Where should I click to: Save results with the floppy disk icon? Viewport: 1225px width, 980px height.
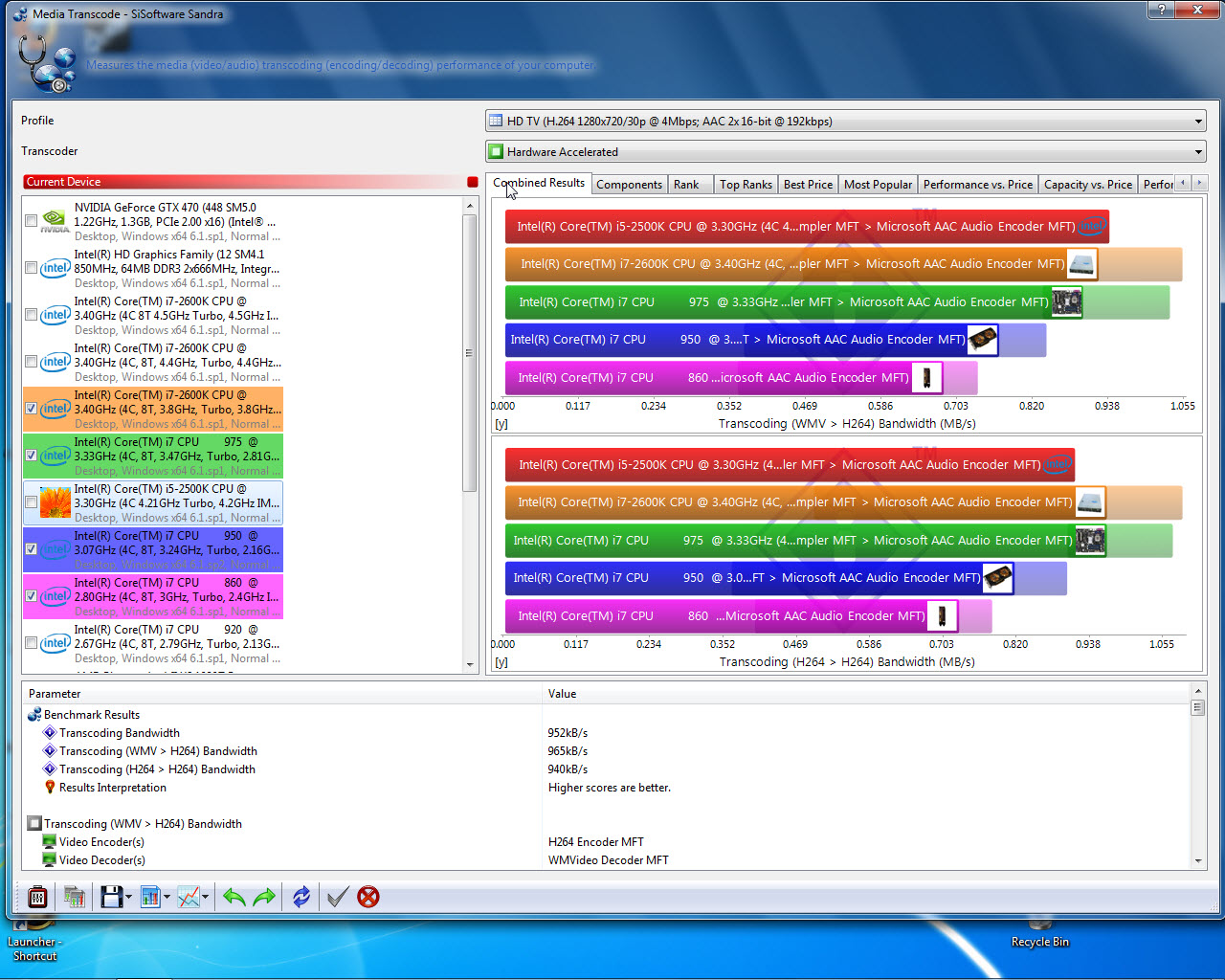(x=111, y=897)
